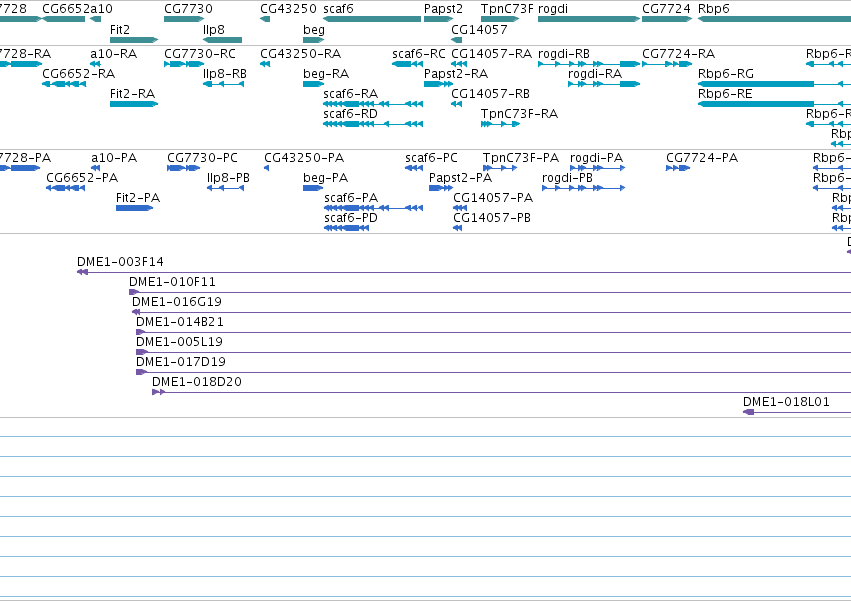Viewport: 851px width, 601px height.
Task: Select protein TpnC73F-PA
Action: 500,168
